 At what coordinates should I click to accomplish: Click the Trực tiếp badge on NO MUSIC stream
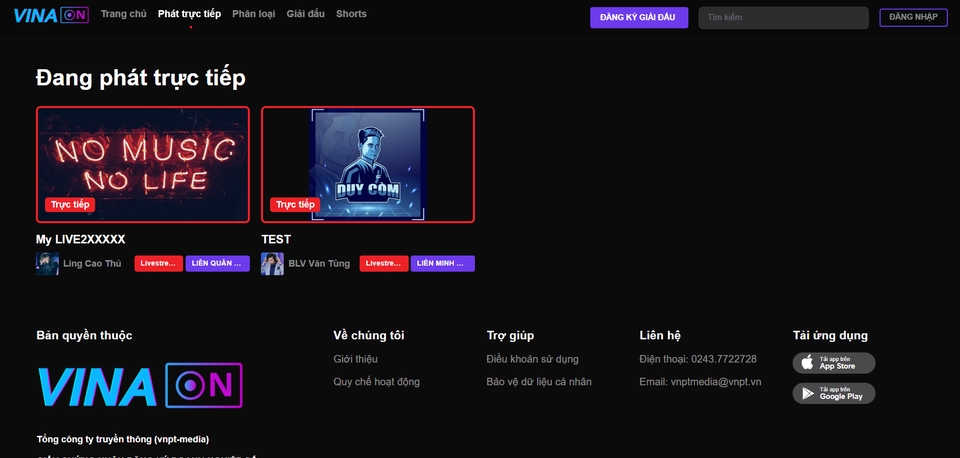tap(70, 205)
